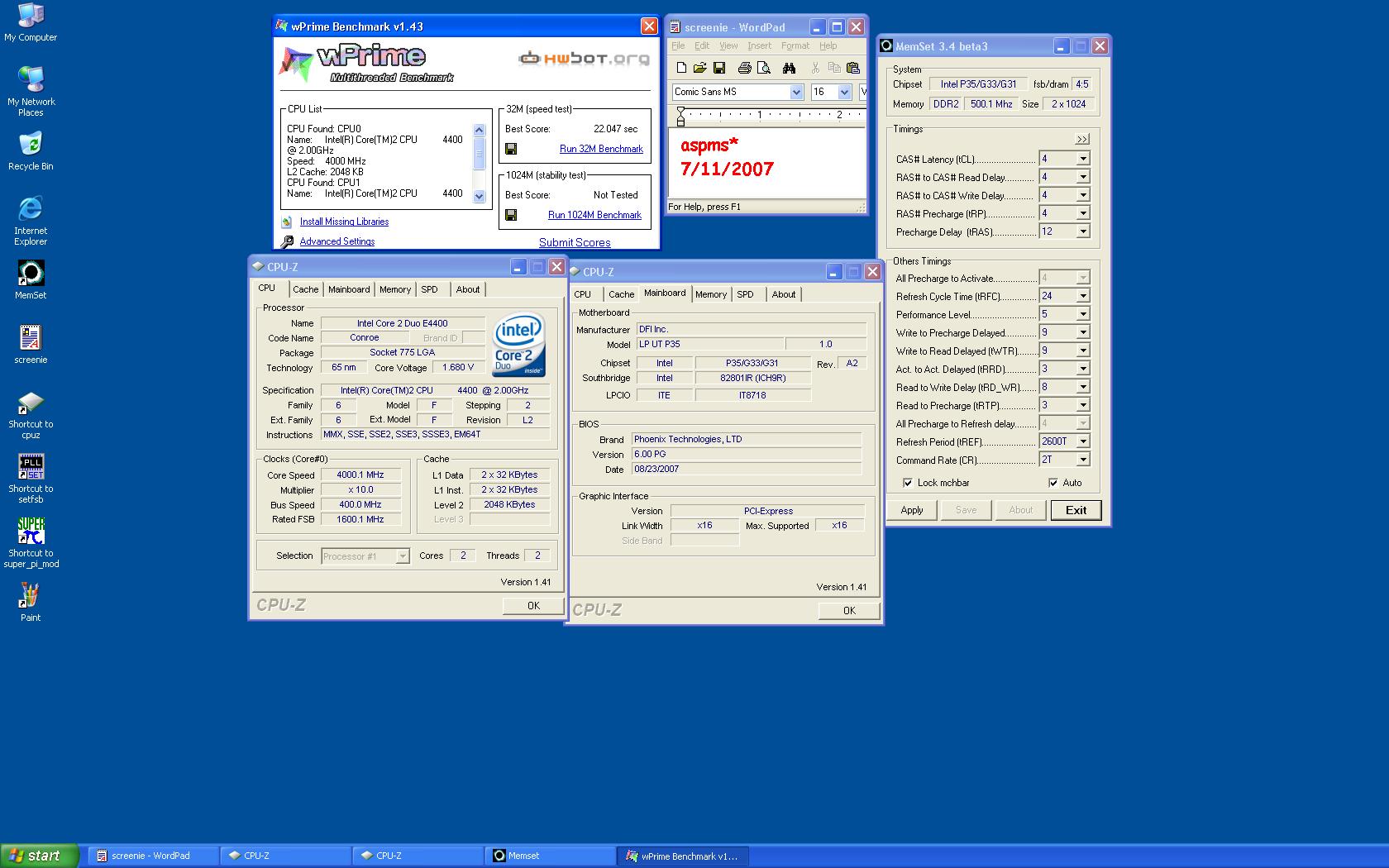This screenshot has width=1389, height=868.
Task: Click the Run 32M Benchmark link
Action: pyautogui.click(x=601, y=149)
